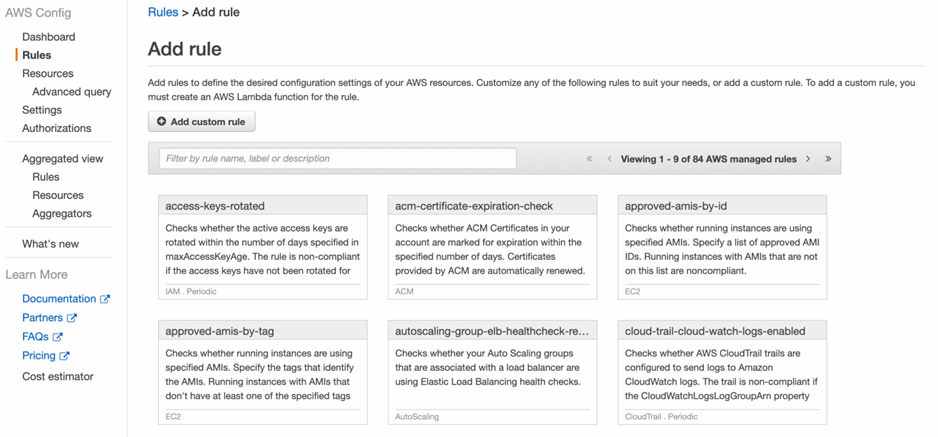
Task: Open Dashboard in the sidebar
Action: coord(48,37)
